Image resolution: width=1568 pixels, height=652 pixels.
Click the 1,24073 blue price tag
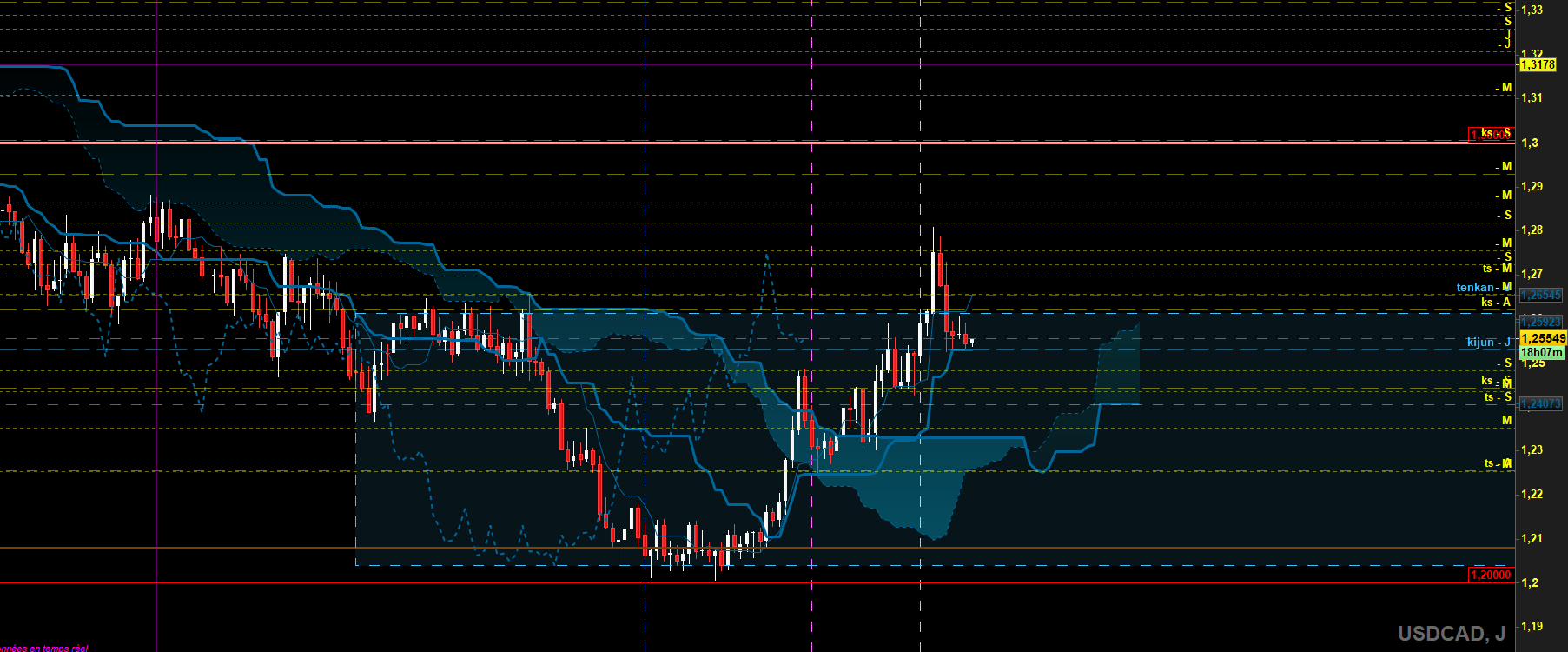coord(1541,403)
